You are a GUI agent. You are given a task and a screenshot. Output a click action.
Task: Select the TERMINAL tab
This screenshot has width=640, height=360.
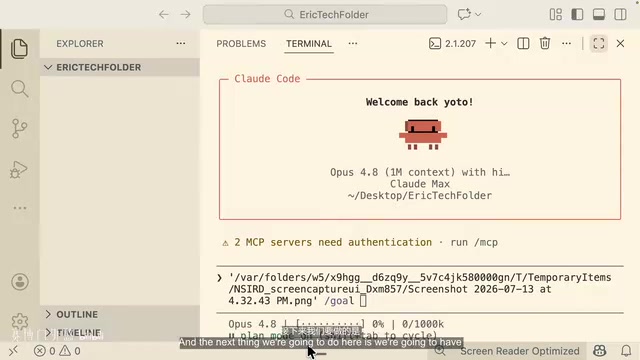[309, 44]
